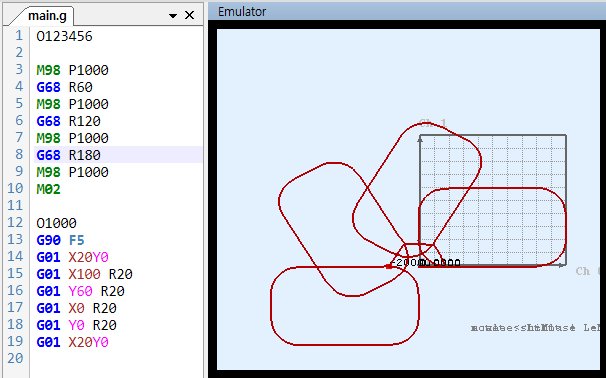Viewport: 606px width, 378px height.
Task: Place cursor on line 1 O123456
Action: (65, 36)
